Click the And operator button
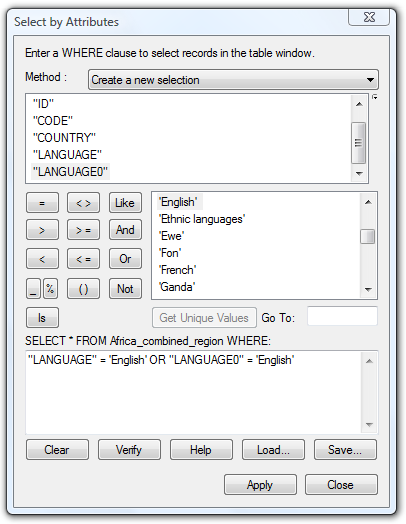Image resolution: width=406 pixels, height=524 pixels. 125,230
